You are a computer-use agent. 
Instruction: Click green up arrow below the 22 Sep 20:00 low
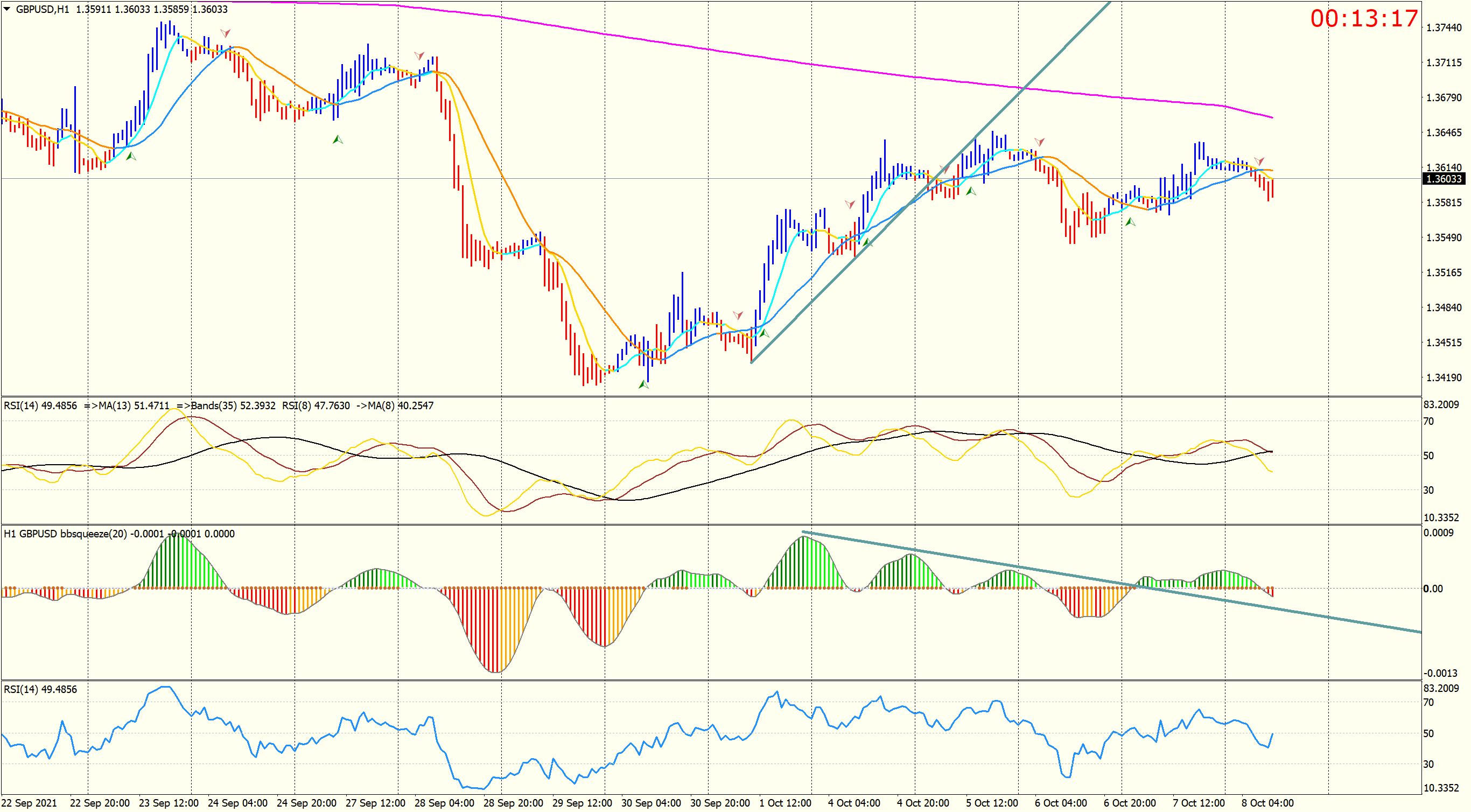(x=131, y=156)
